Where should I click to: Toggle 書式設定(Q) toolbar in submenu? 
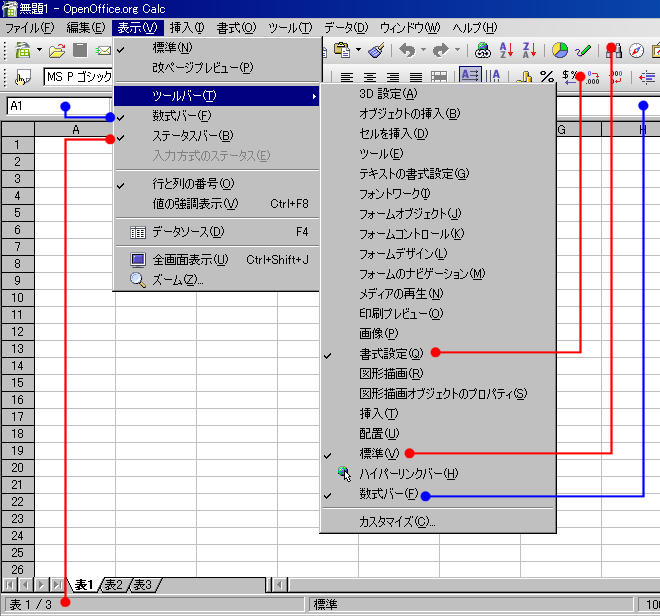pos(438,354)
